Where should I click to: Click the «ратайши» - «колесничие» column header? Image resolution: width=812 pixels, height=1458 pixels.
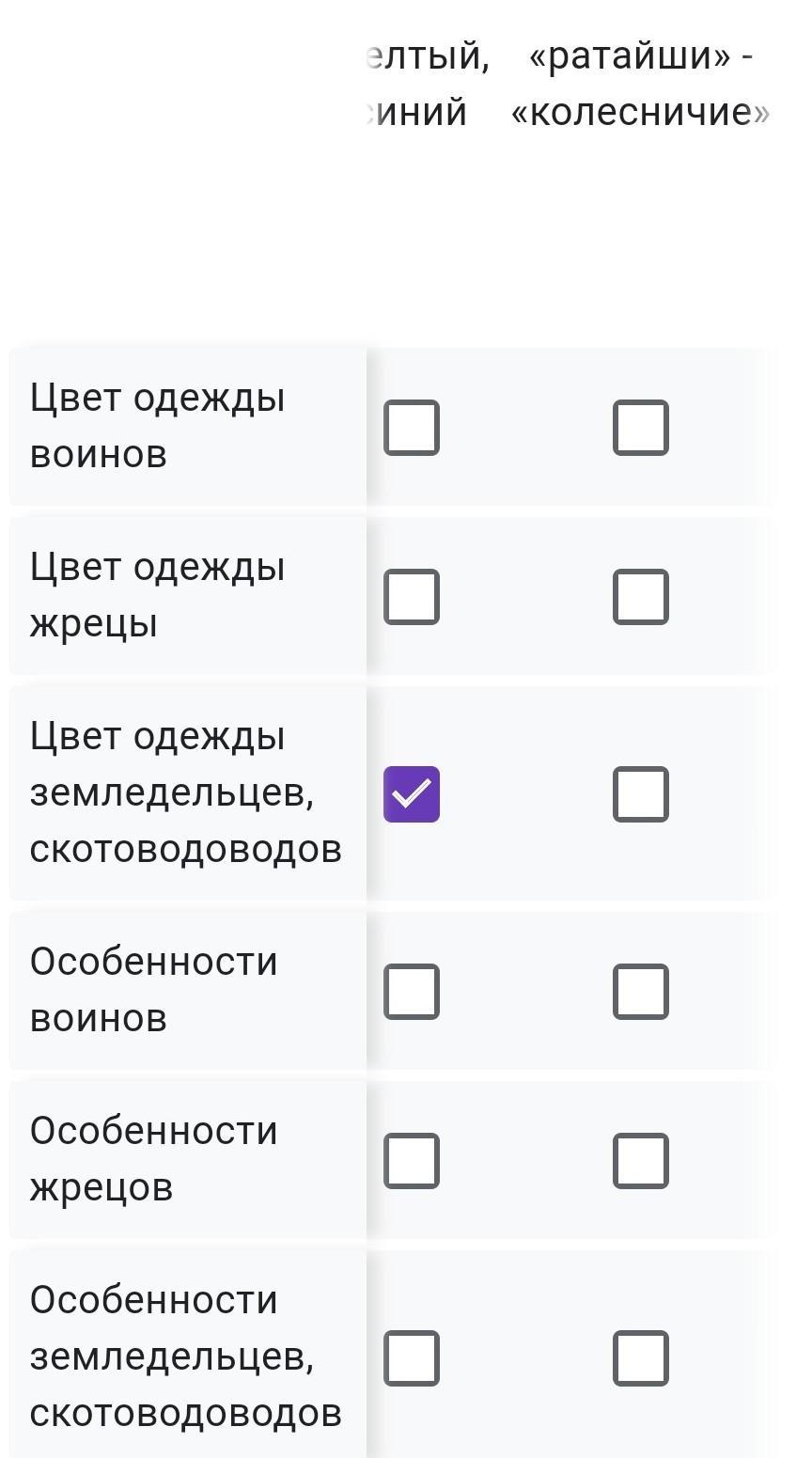(x=641, y=84)
